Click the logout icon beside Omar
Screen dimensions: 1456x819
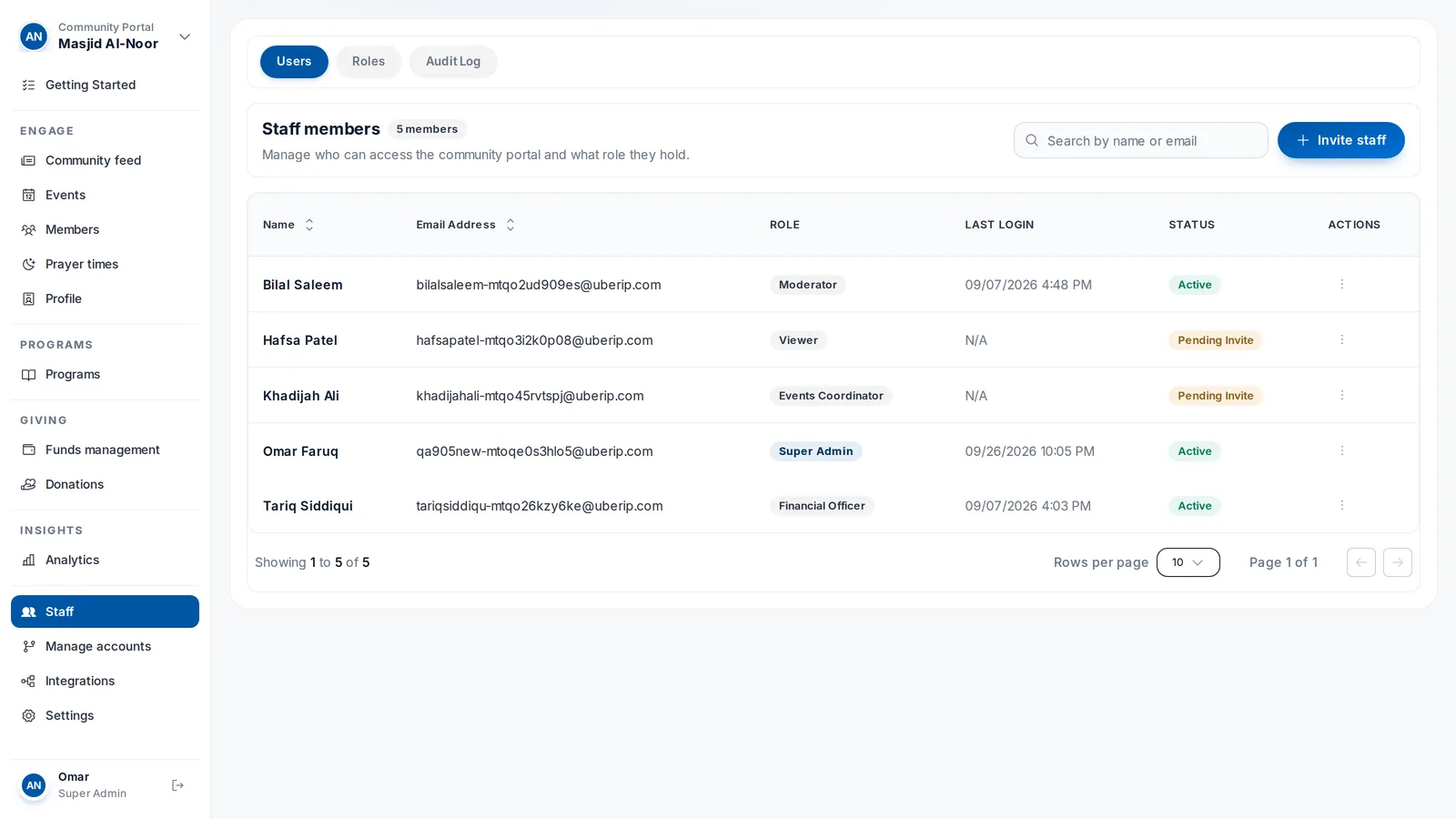click(177, 785)
